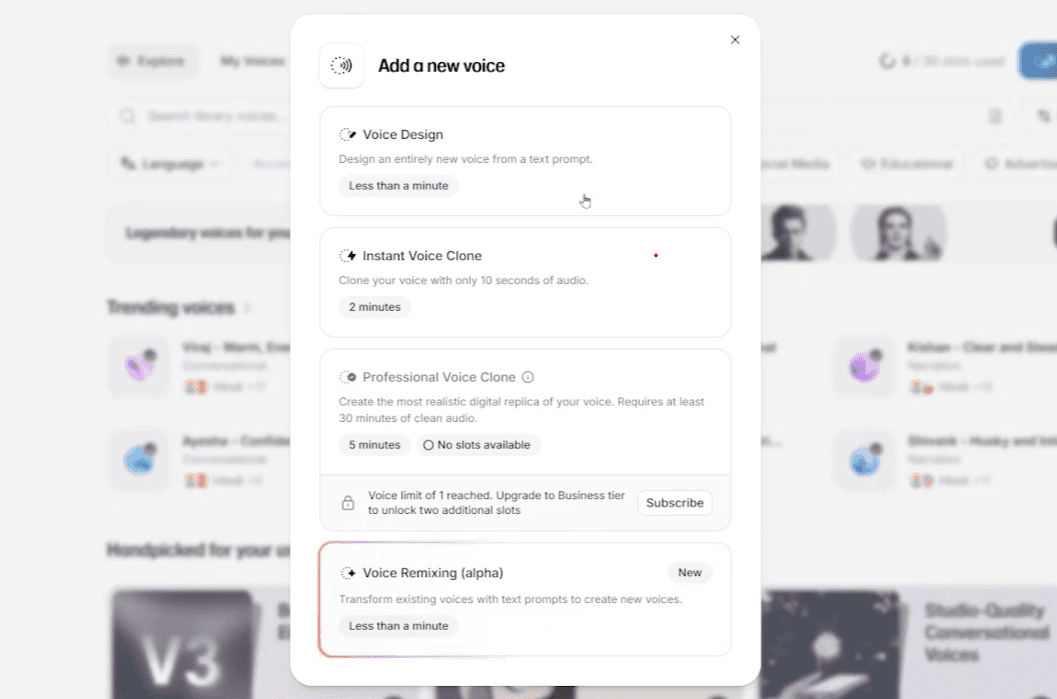Enable the Educational filter chip

click(906, 164)
